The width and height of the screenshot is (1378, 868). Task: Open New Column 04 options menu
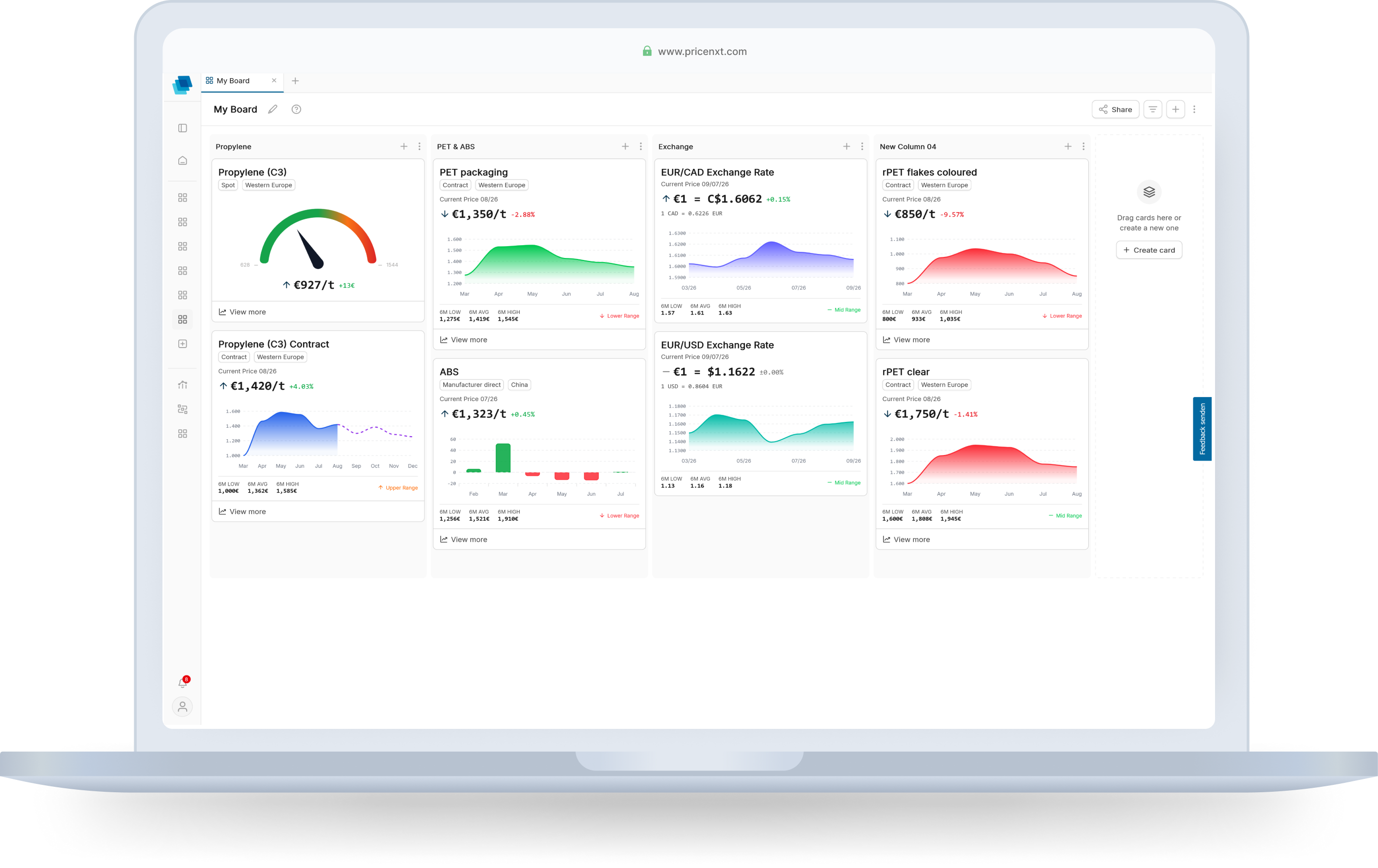(1083, 147)
